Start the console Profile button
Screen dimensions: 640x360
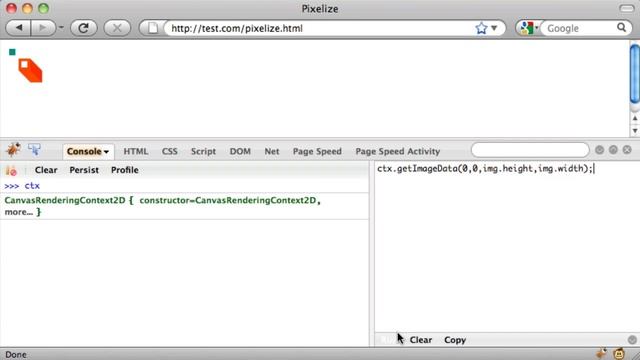click(124, 170)
